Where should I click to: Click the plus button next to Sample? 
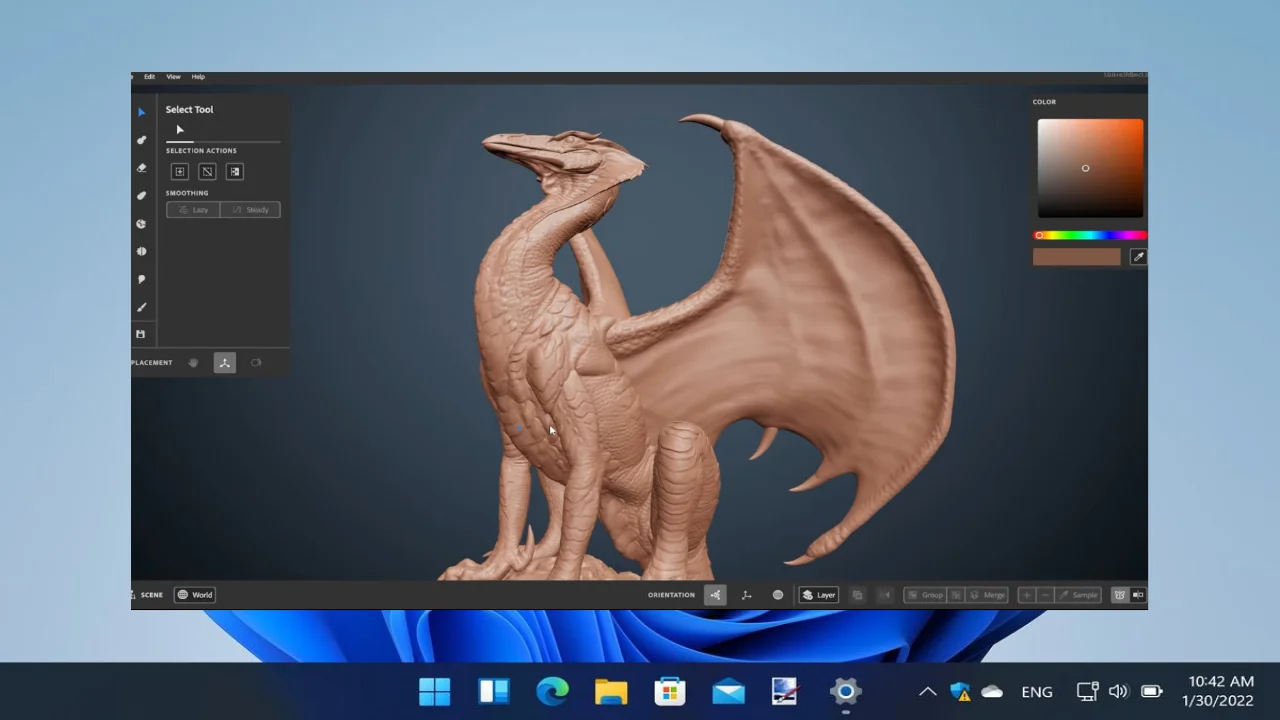1027,595
